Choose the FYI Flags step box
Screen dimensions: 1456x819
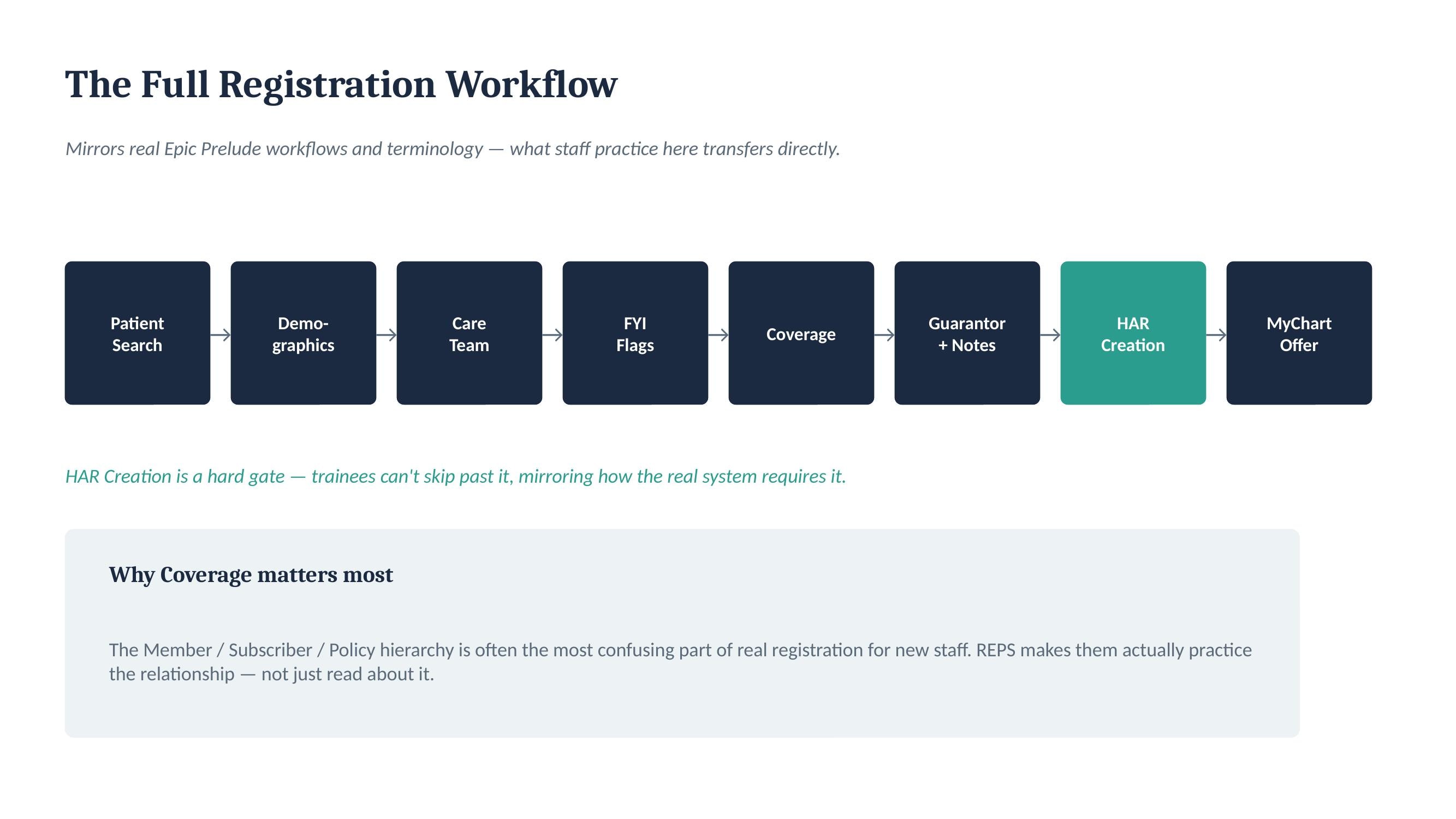tap(635, 333)
